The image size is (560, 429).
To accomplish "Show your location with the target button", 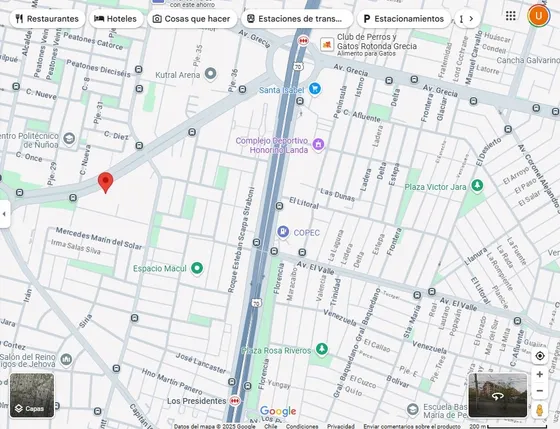I will click(540, 356).
